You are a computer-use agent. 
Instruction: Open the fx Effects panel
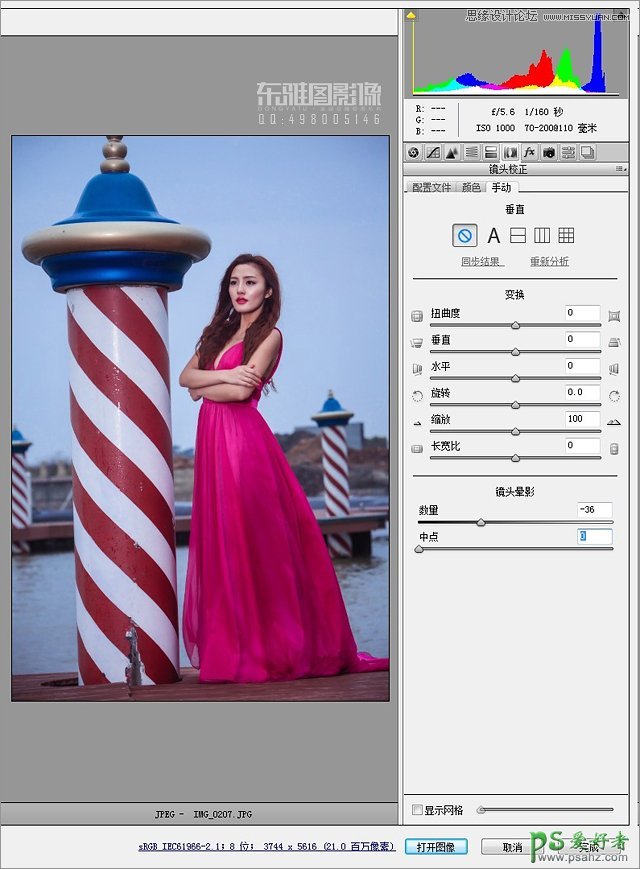click(529, 153)
